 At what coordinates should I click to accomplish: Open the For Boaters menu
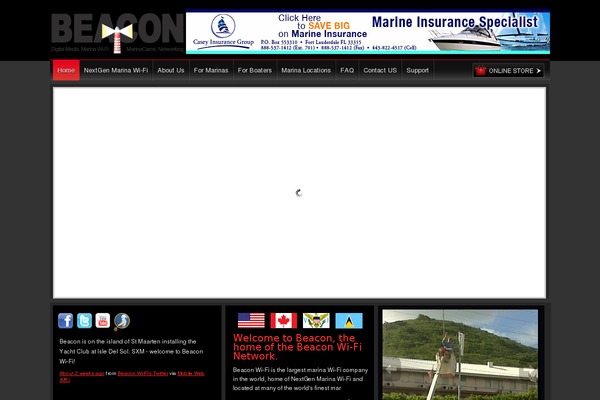coord(255,70)
